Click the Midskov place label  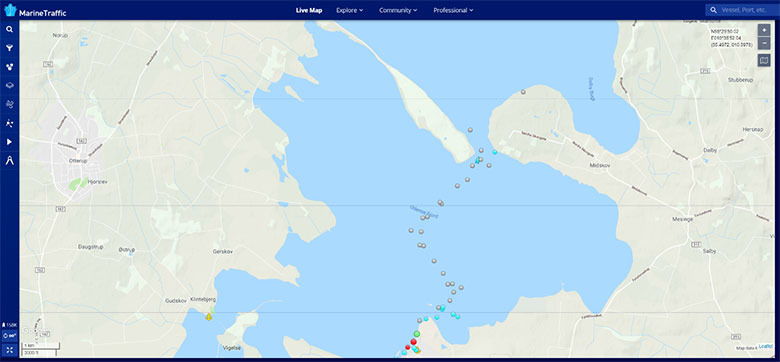point(599,165)
